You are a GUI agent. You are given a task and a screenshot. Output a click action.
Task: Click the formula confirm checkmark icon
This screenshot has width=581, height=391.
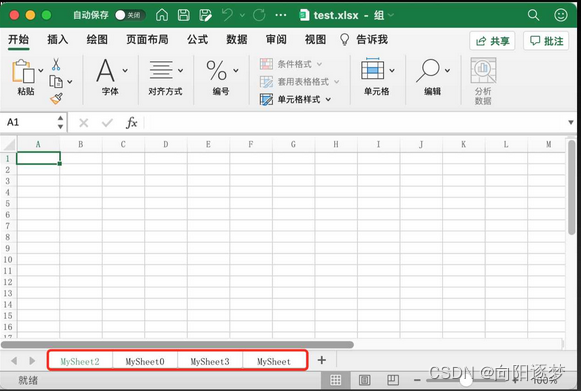107,123
